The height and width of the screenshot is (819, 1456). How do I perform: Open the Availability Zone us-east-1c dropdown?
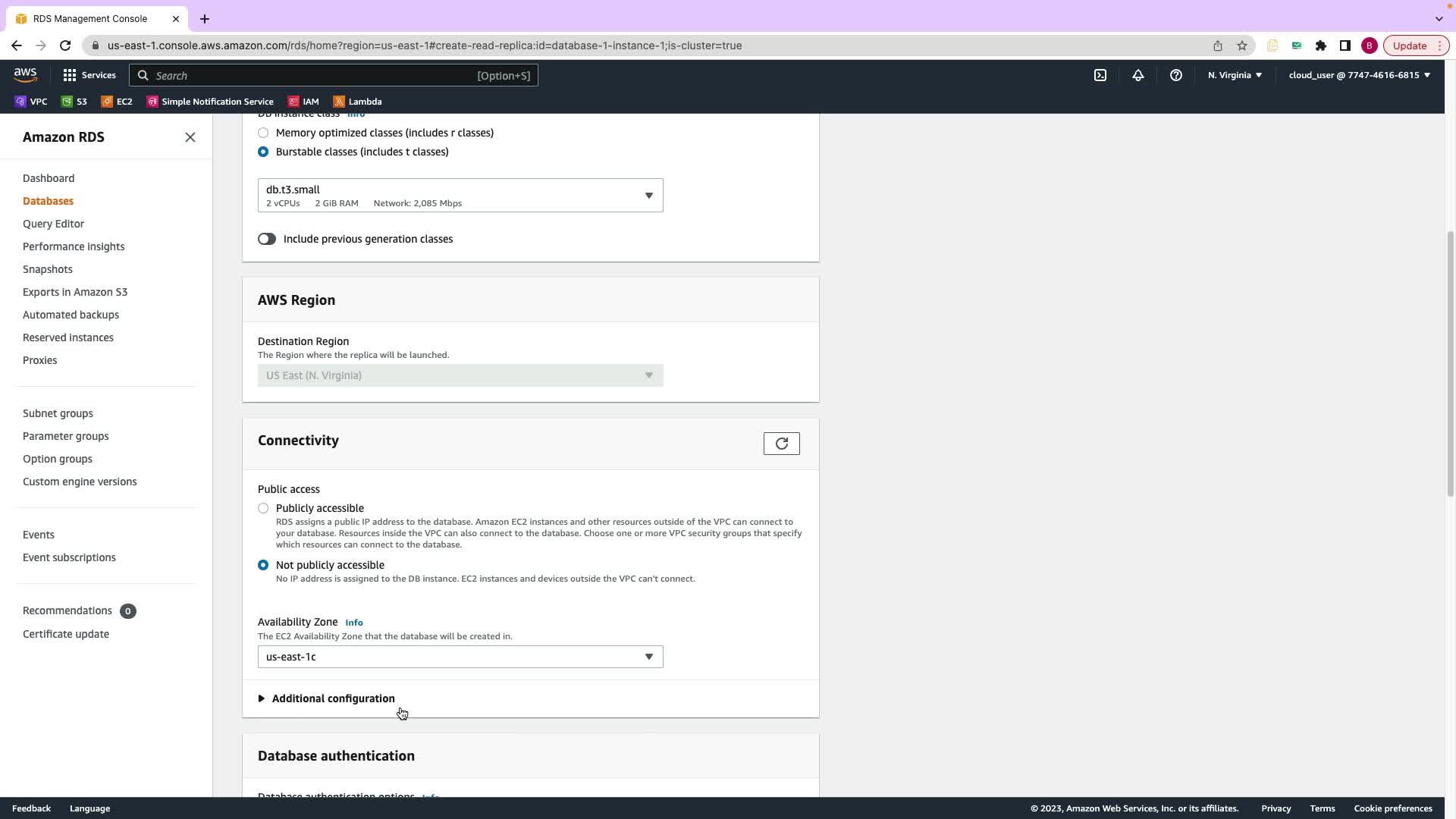point(460,657)
